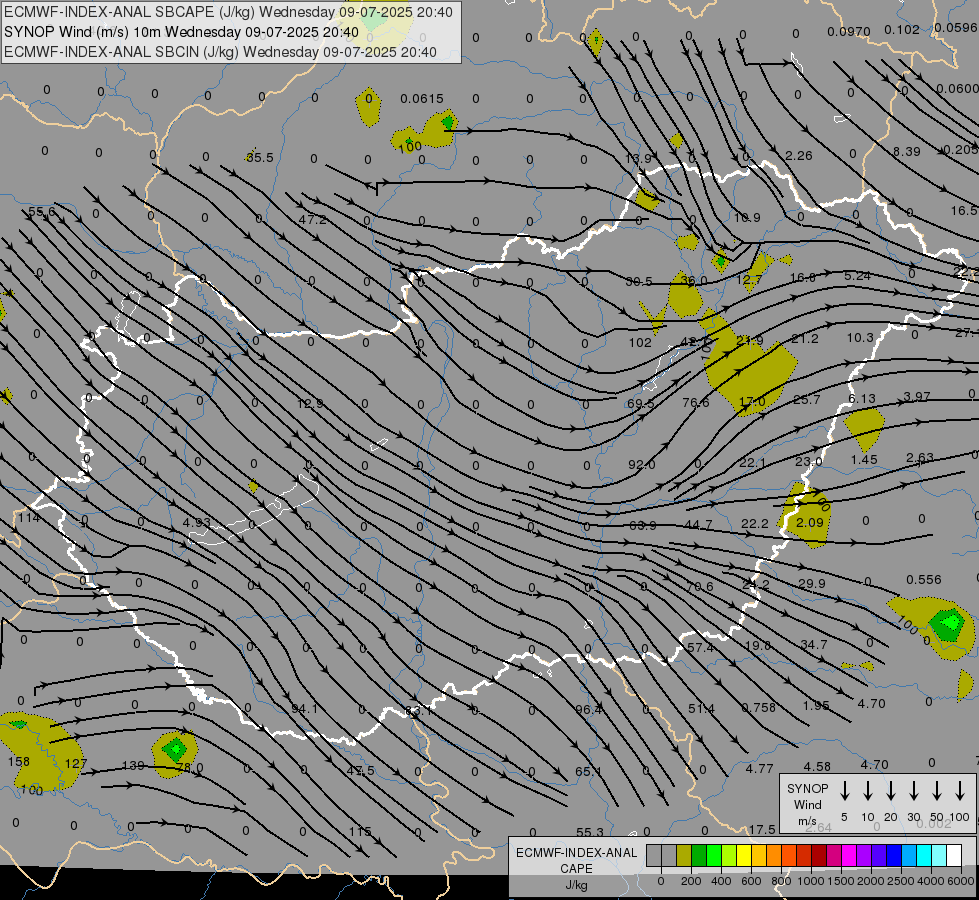Click the map value '10.9'
This screenshot has width=979, height=900.
(747, 217)
